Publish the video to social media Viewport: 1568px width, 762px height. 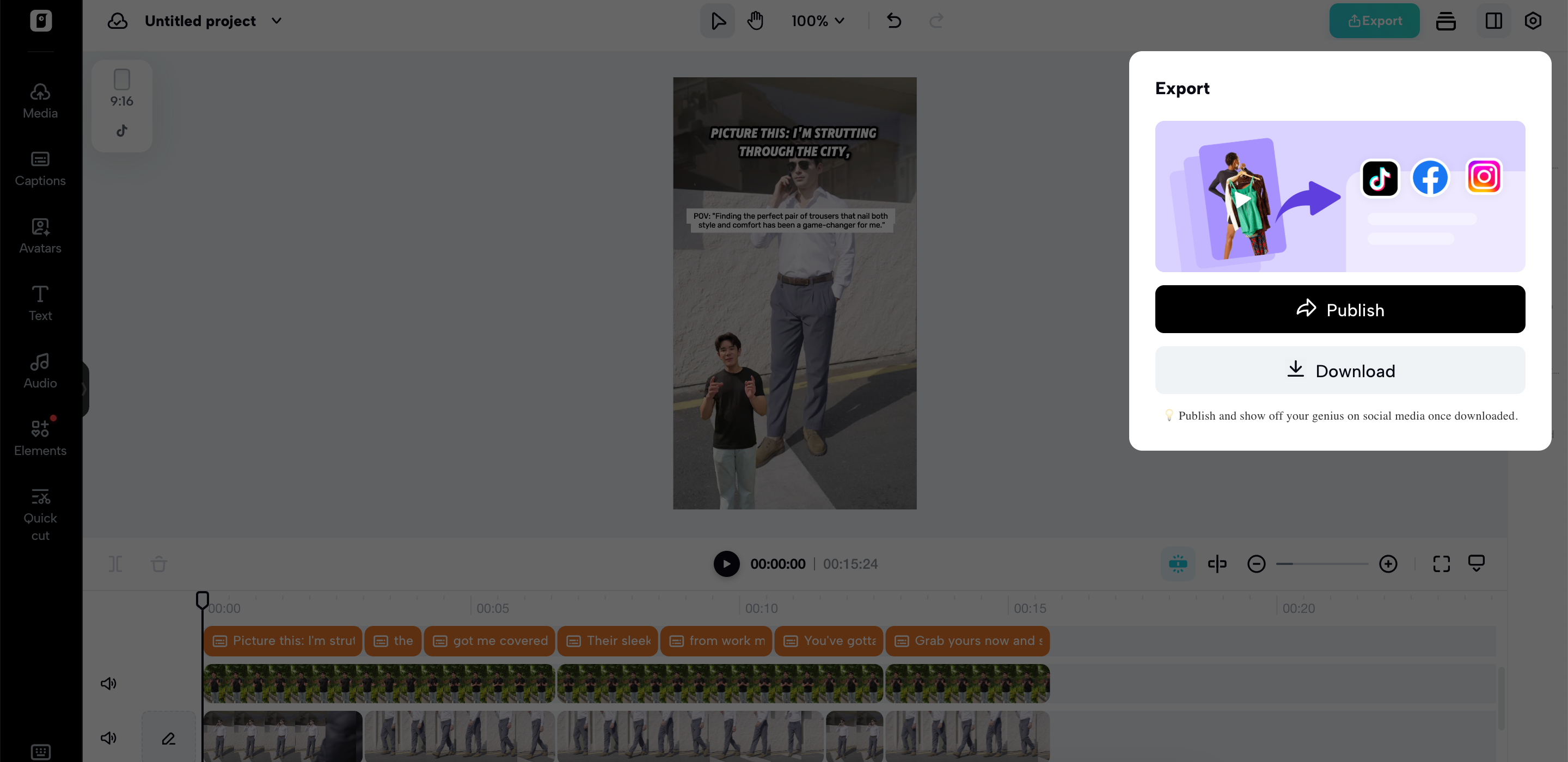coord(1340,309)
